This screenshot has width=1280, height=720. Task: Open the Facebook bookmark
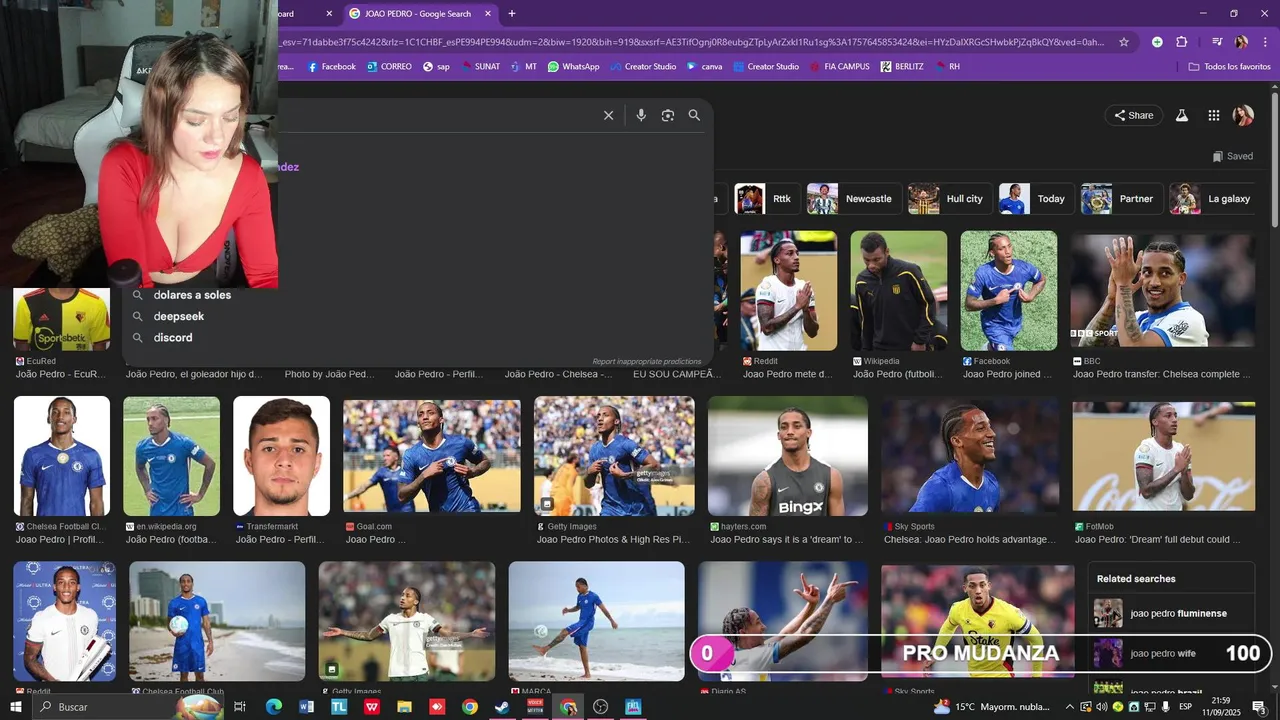coord(331,67)
